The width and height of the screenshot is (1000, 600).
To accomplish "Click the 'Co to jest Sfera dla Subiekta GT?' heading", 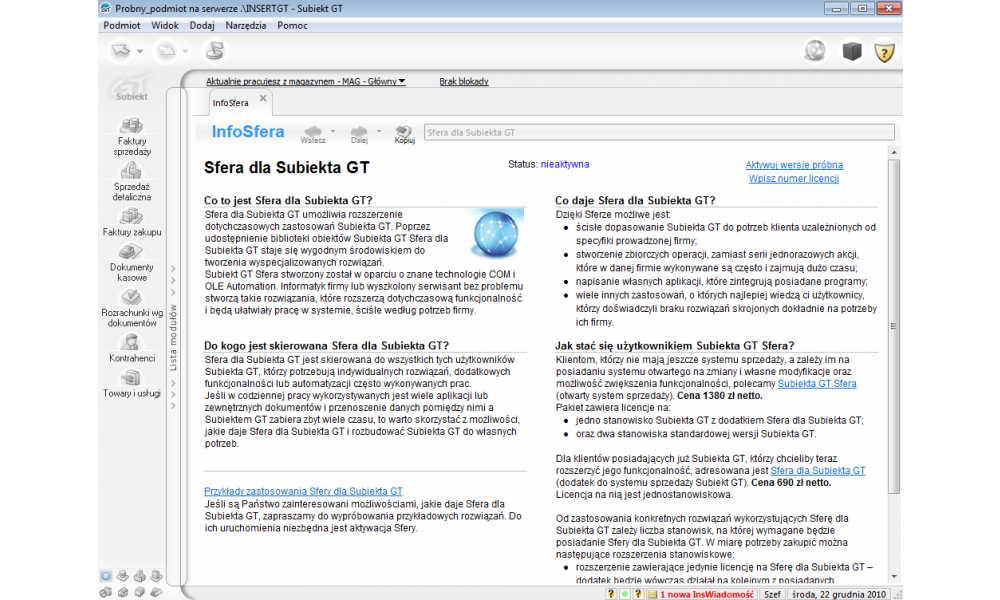I will (x=288, y=200).
